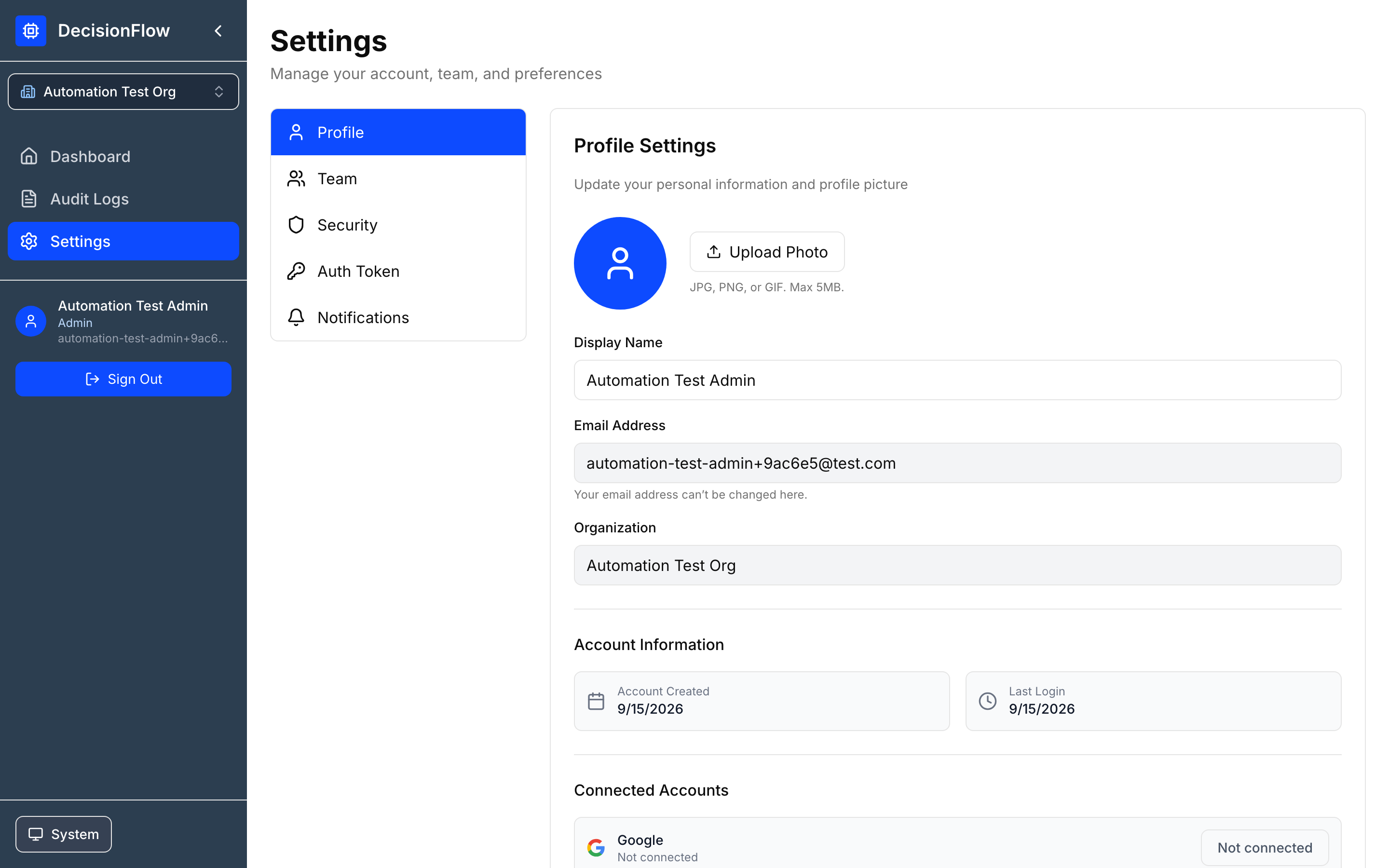Click the Organization field
Screen dimensions: 1389x868
tap(957, 566)
